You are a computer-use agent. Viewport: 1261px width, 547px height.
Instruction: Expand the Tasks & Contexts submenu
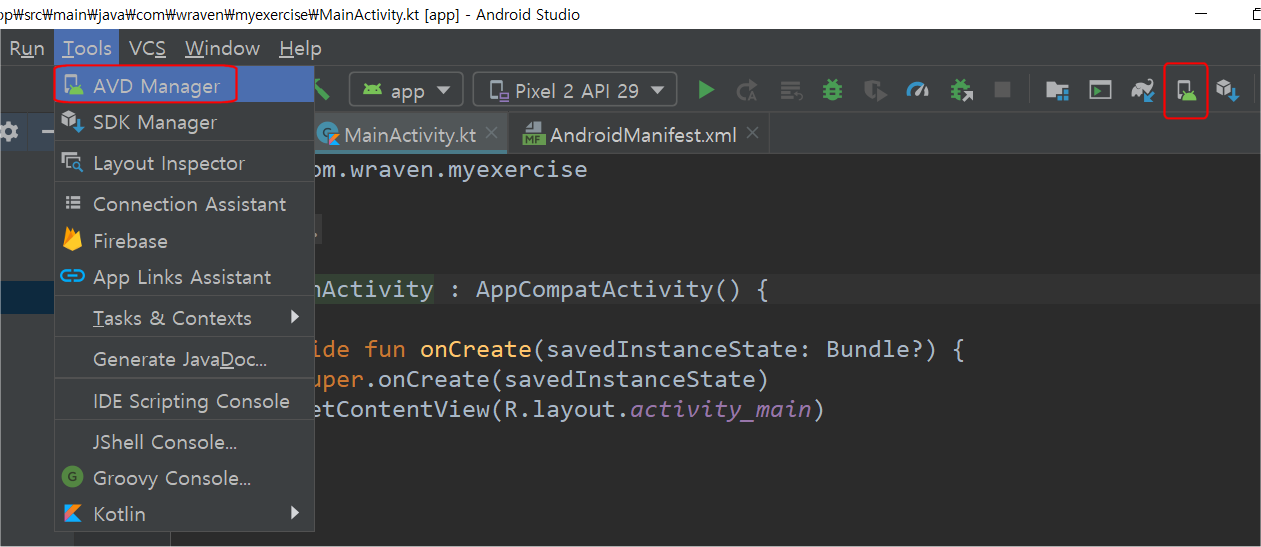coord(184,318)
